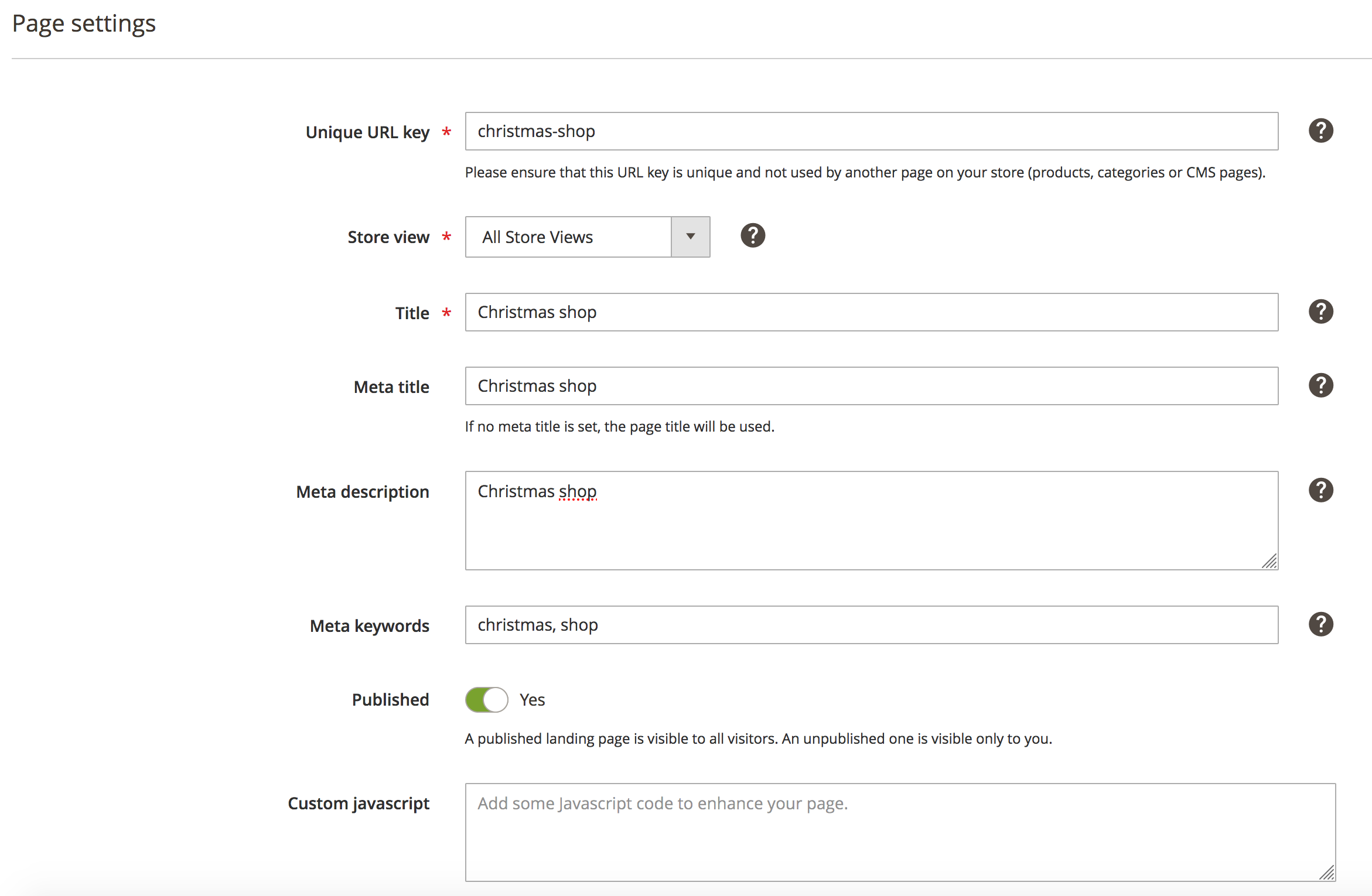Open help for Meta description field
Screen dimensions: 1372x896
tap(1320, 490)
